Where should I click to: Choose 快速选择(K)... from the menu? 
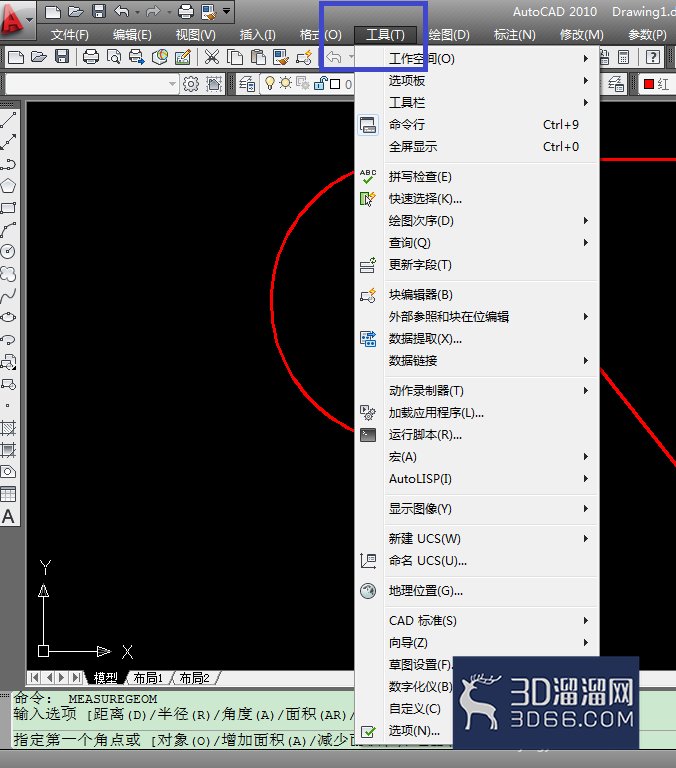(x=477, y=199)
